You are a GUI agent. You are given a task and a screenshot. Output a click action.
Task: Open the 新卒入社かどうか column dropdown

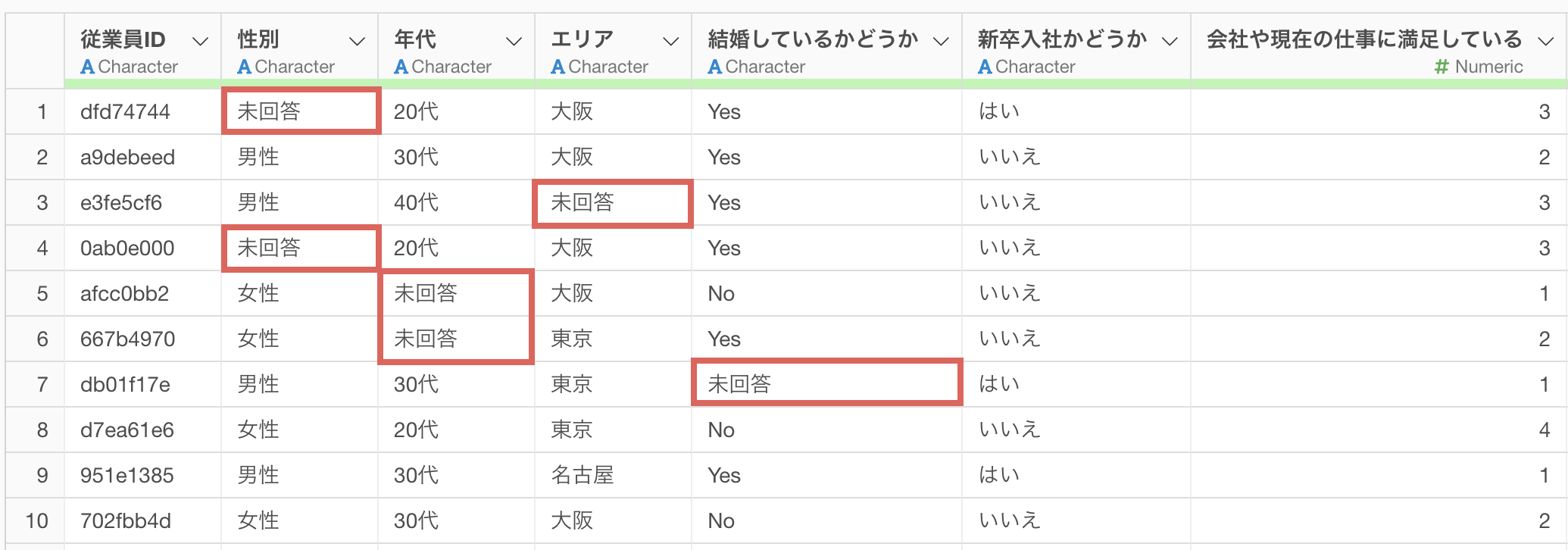coord(1170,41)
